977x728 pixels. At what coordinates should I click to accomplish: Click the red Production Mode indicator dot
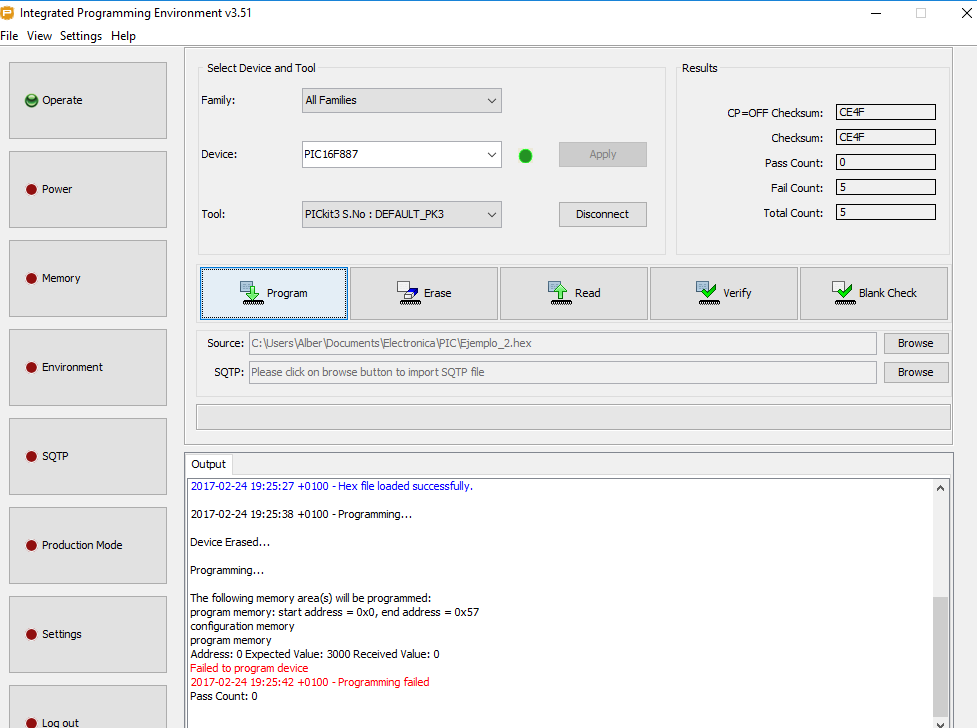31,545
